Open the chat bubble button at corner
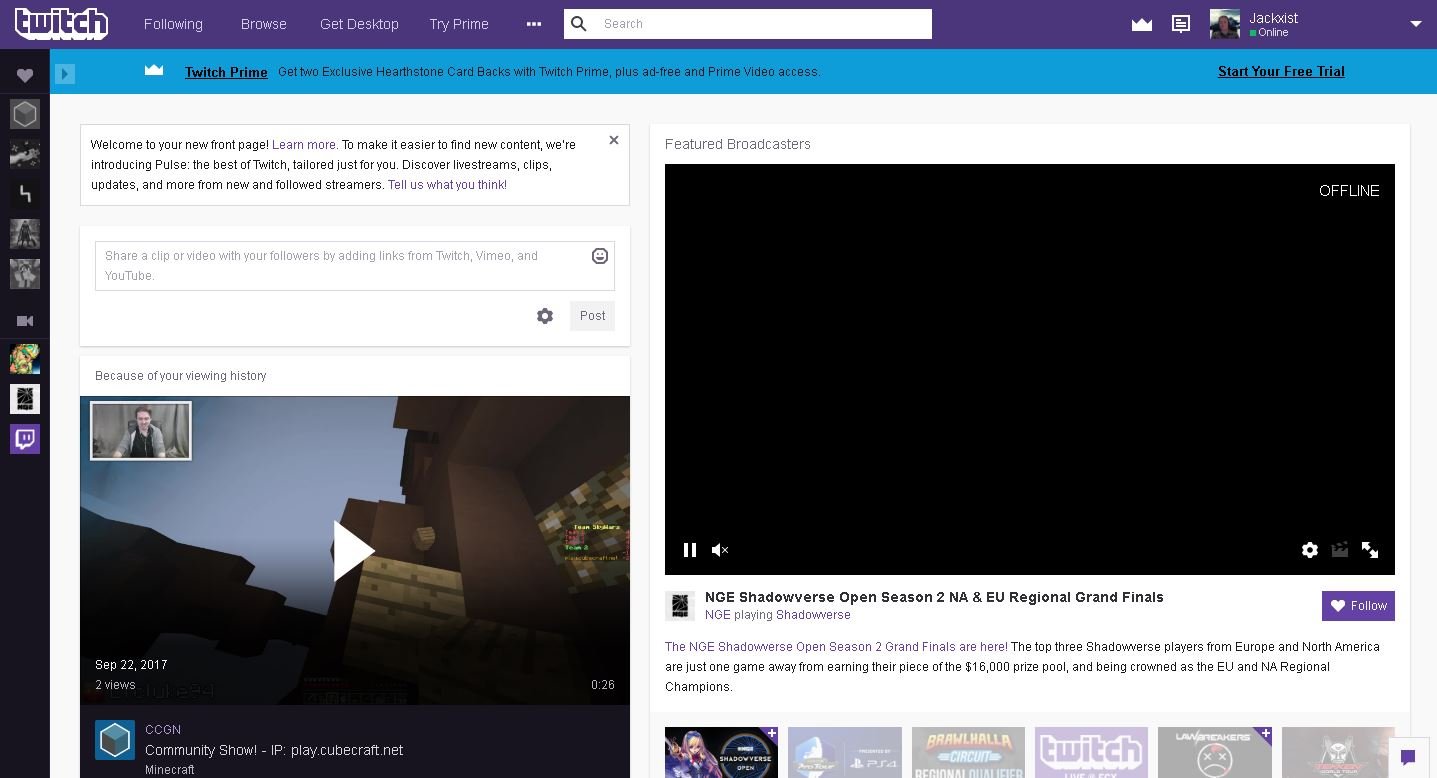Screen dimensions: 1437x778 coord(1408,757)
